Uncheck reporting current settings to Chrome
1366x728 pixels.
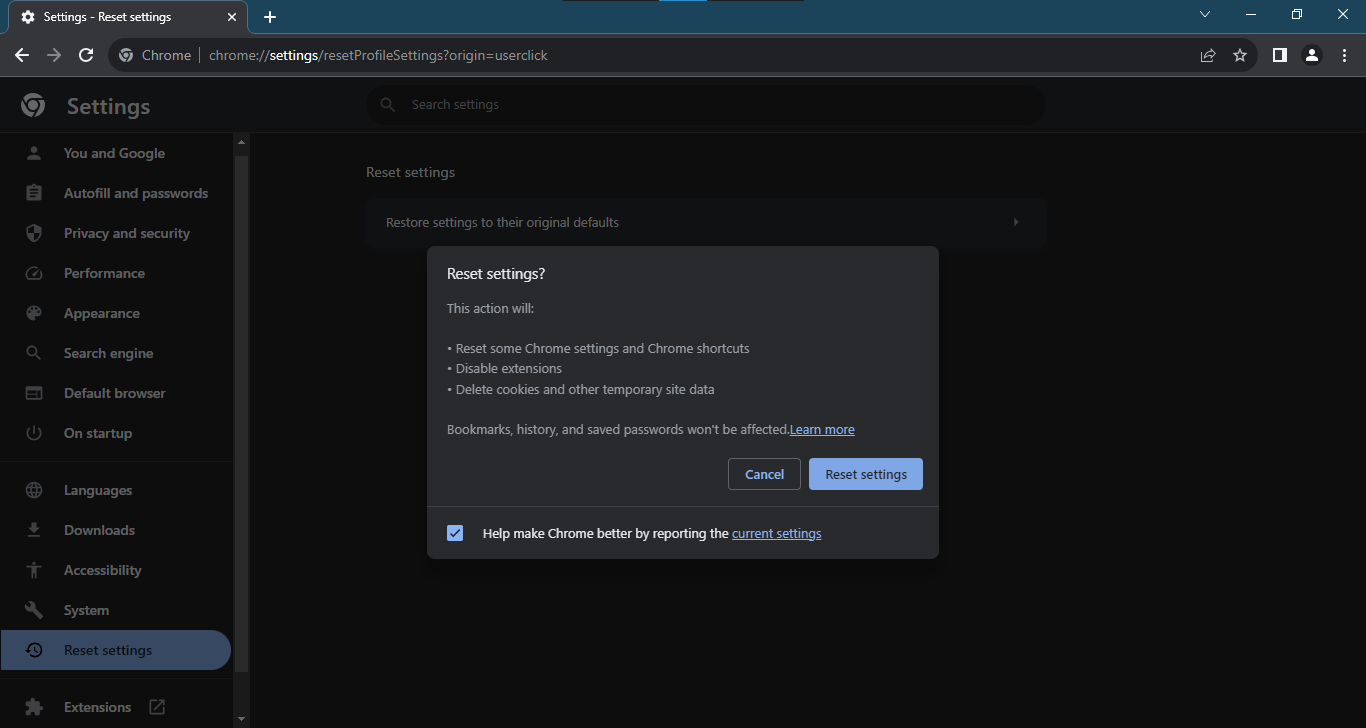(x=455, y=533)
